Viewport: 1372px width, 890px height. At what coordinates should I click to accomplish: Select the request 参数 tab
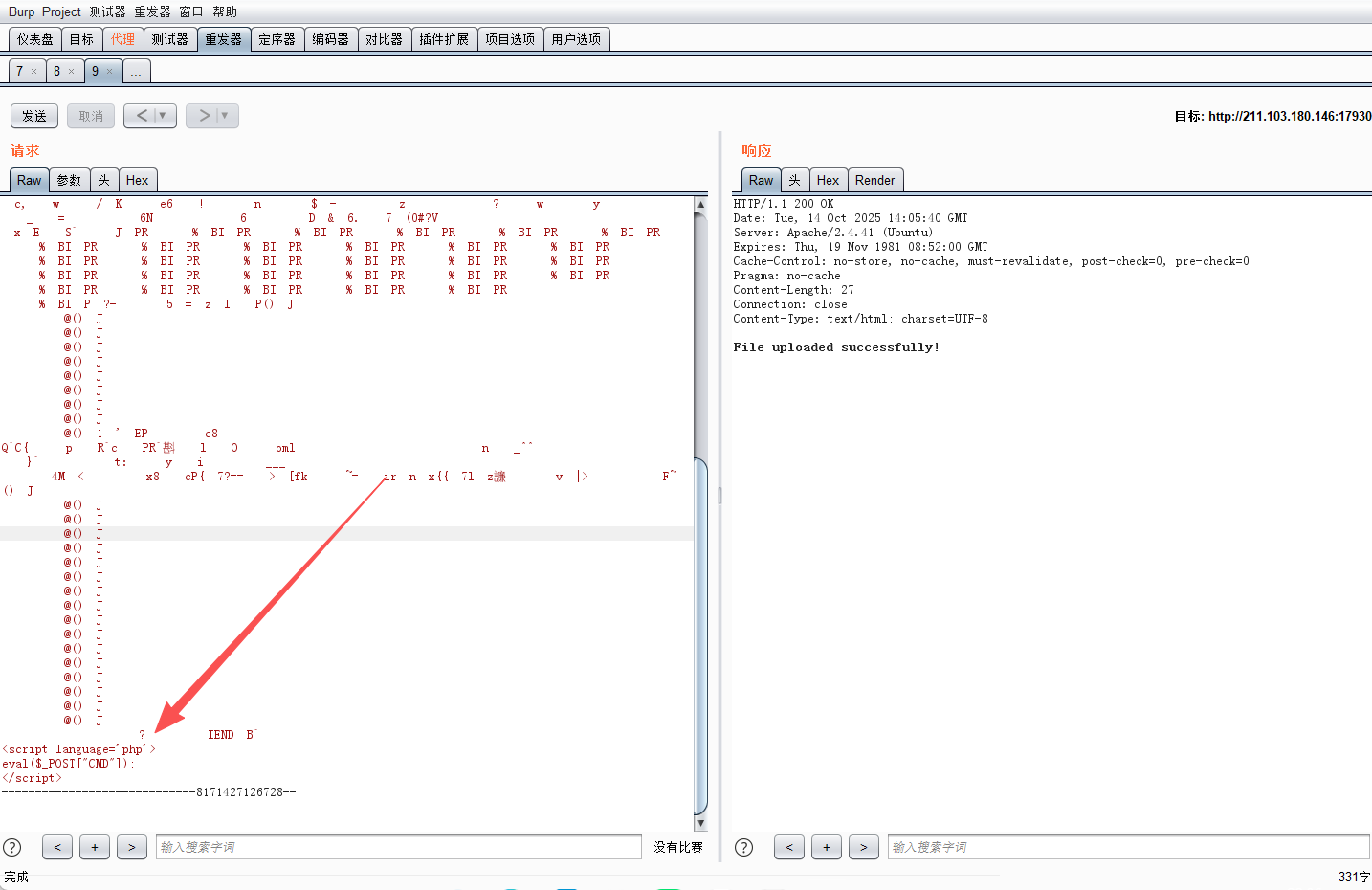(x=69, y=180)
